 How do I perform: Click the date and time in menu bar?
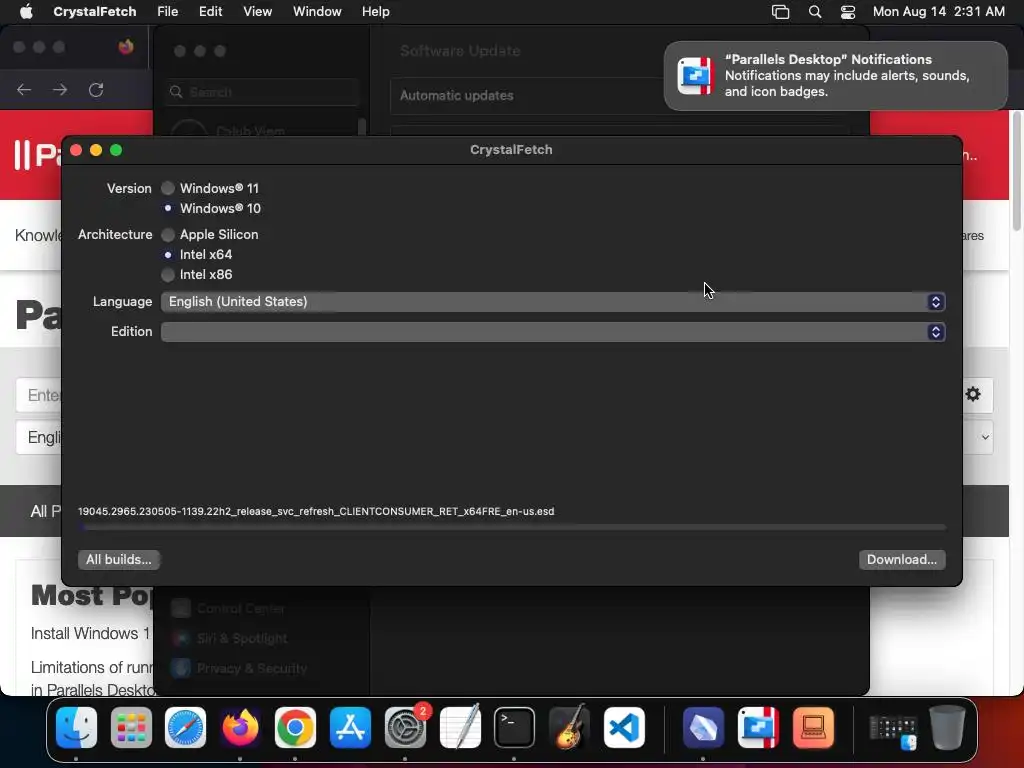point(938,11)
